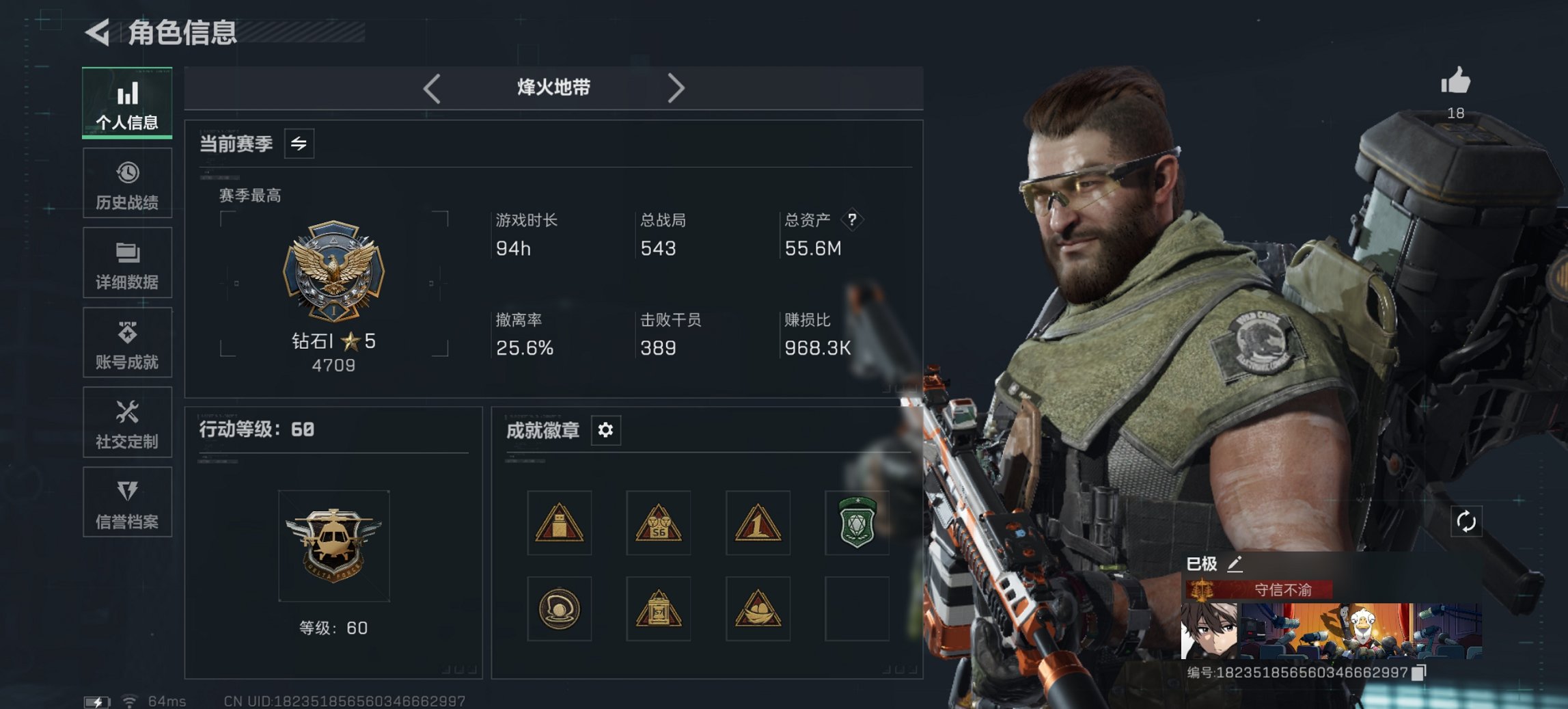1568x709 pixels.
Task: Select the anime character avatar thumbnail
Action: pos(1209,630)
